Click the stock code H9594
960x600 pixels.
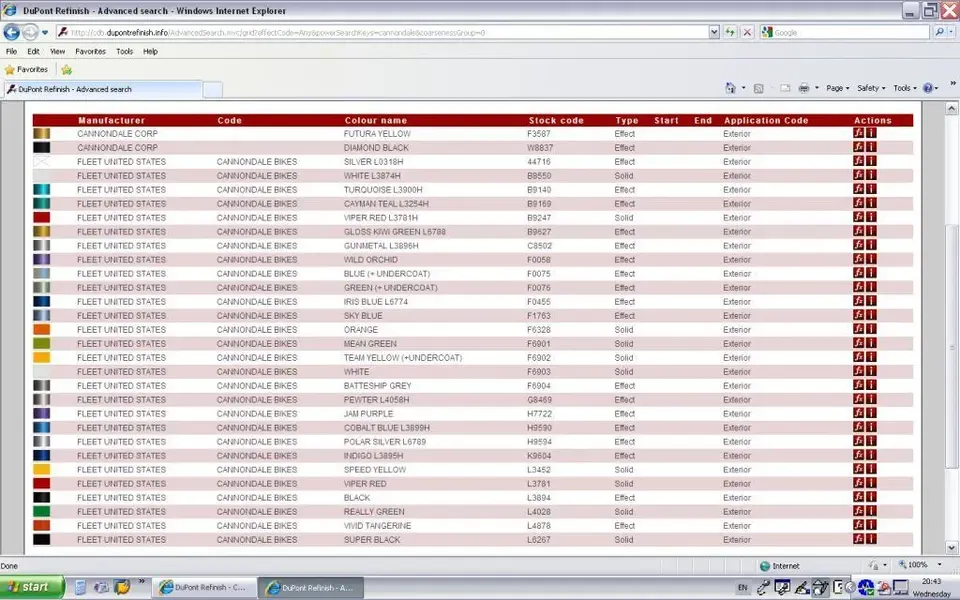tap(539, 441)
